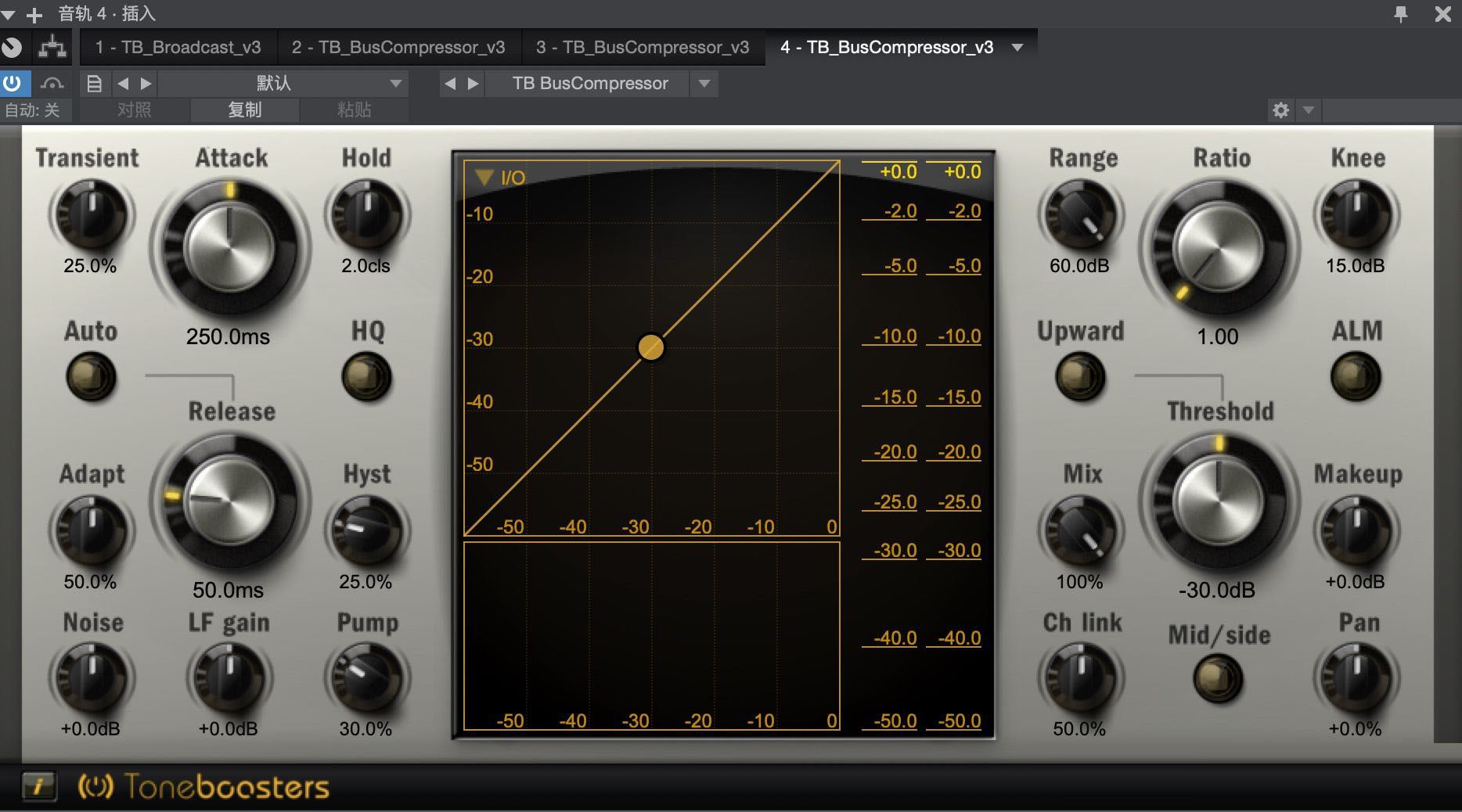Click the 复制 copy button
The width and height of the screenshot is (1462, 812).
(244, 110)
